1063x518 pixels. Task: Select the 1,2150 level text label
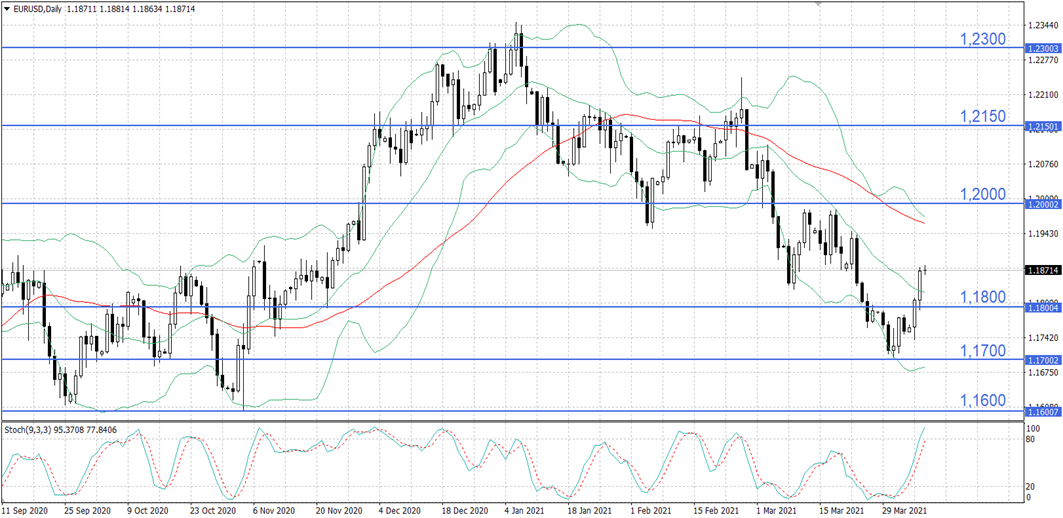[983, 117]
